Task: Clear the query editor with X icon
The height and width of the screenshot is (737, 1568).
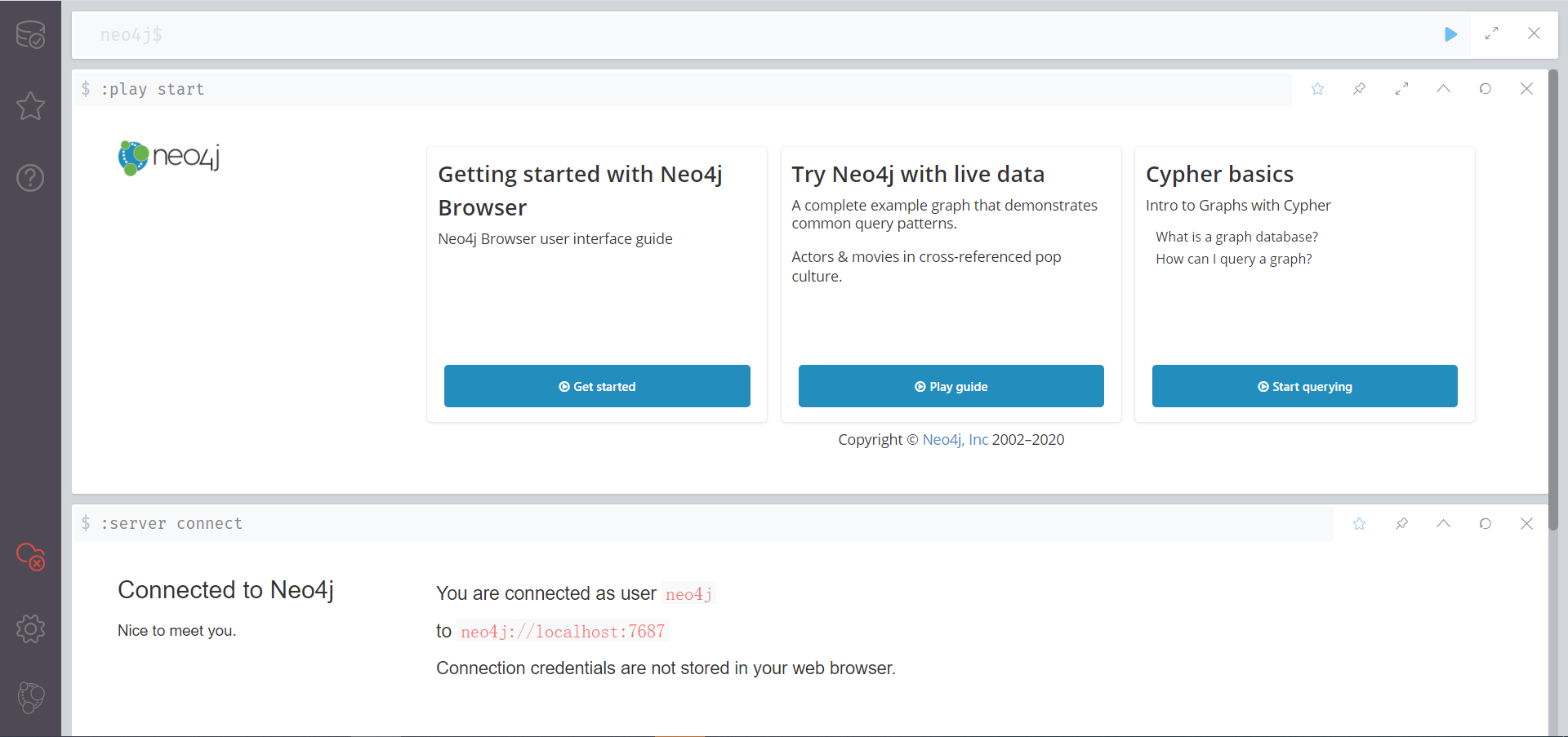Action: tap(1534, 33)
